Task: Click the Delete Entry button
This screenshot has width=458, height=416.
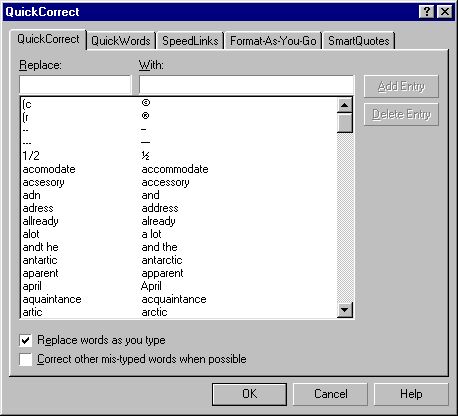Action: 401,114
